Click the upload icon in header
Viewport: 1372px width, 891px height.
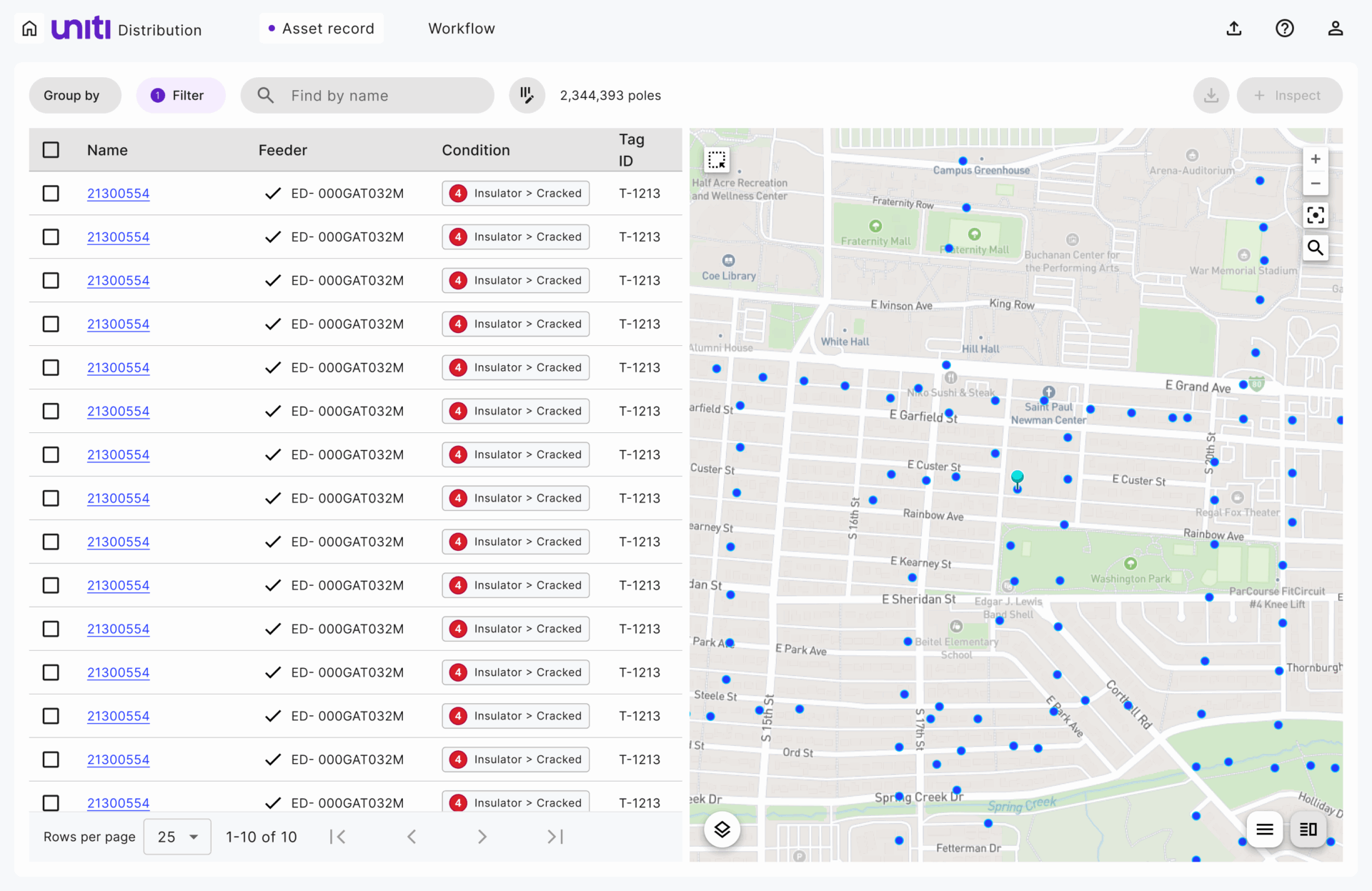pos(1234,29)
